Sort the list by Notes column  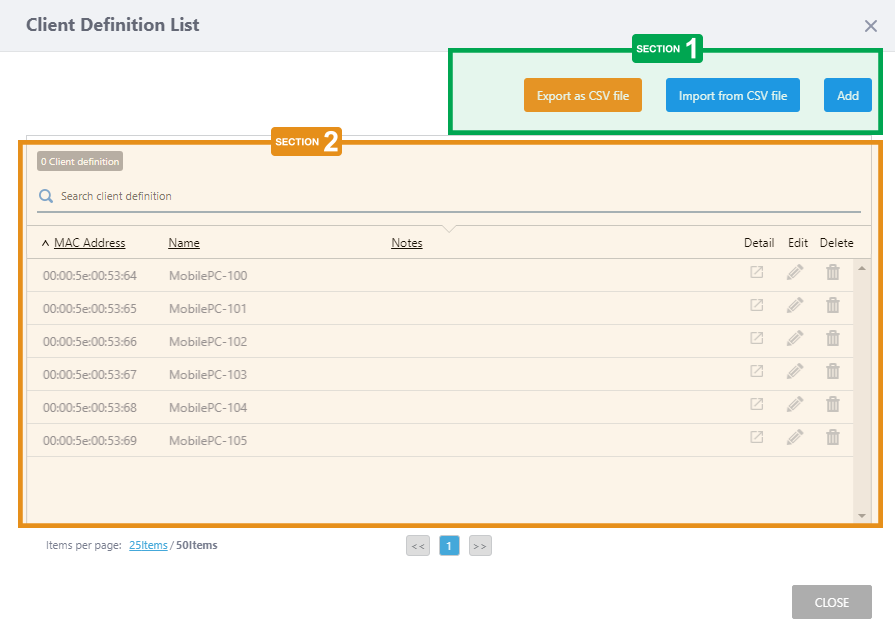[x=406, y=243]
